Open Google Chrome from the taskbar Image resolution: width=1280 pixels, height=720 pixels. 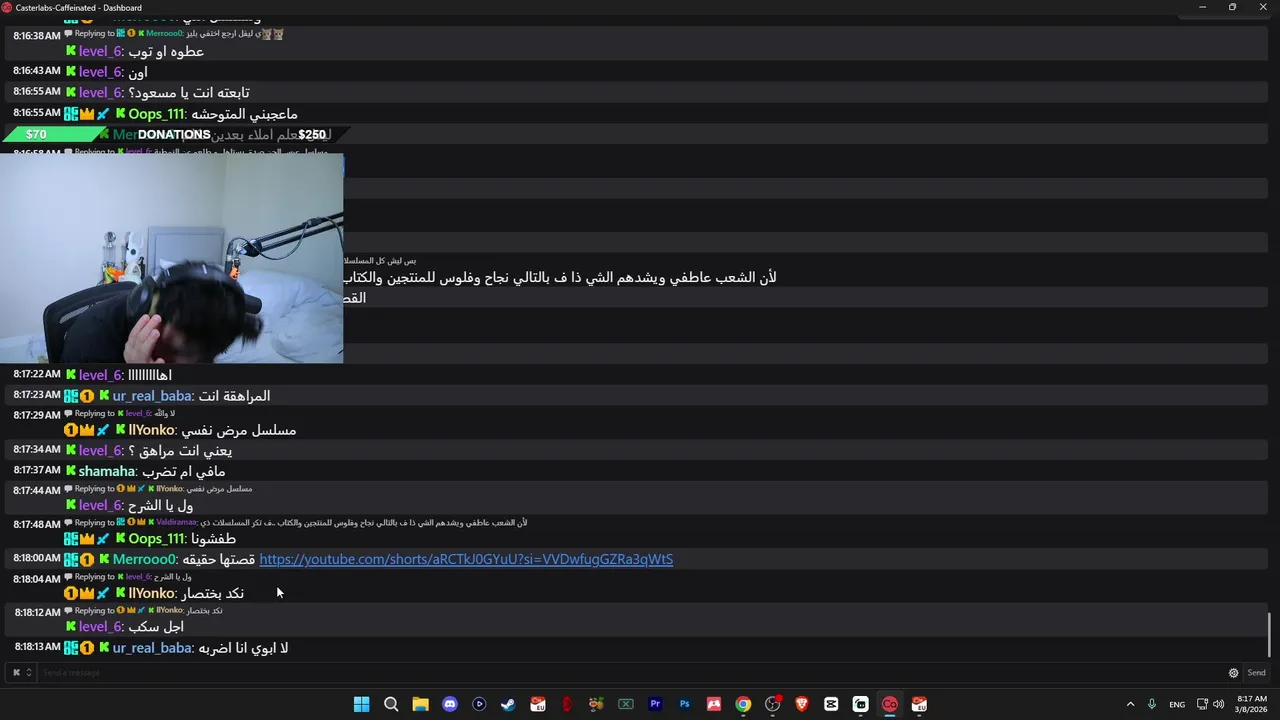point(743,704)
